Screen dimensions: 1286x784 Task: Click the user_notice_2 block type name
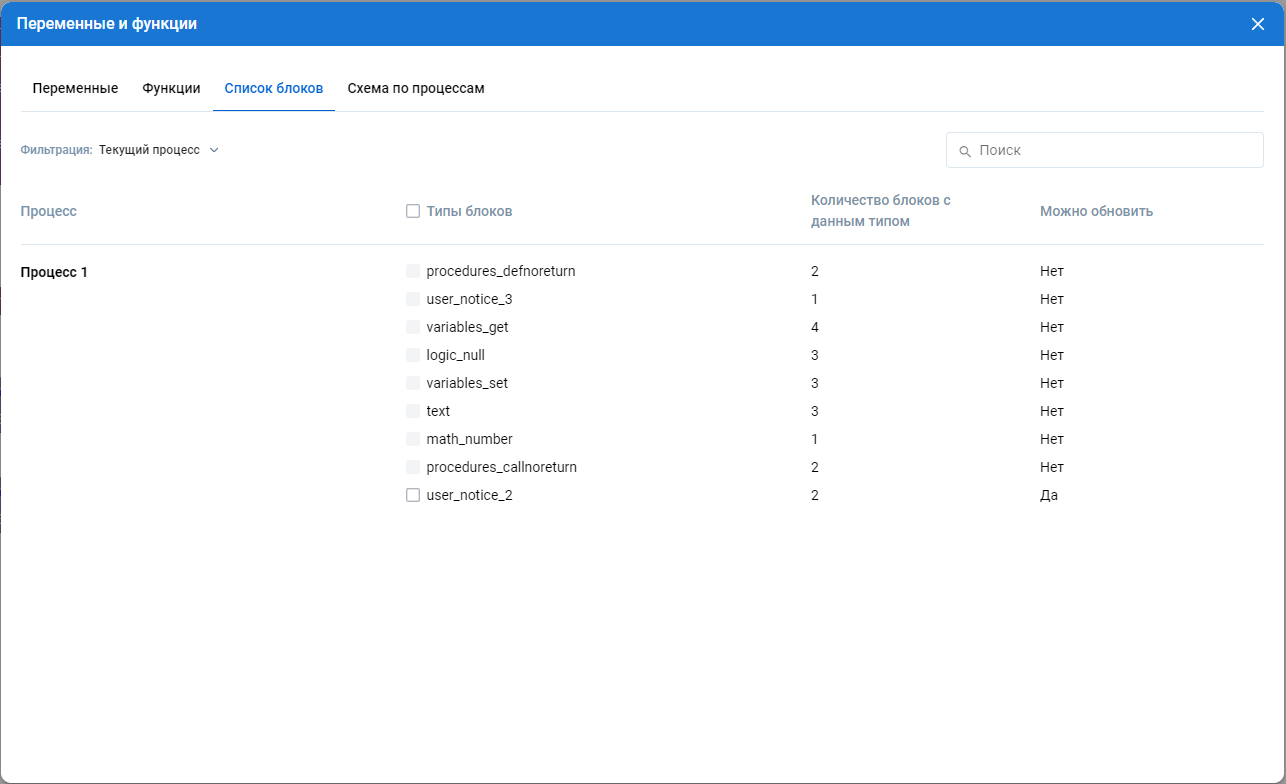point(469,495)
